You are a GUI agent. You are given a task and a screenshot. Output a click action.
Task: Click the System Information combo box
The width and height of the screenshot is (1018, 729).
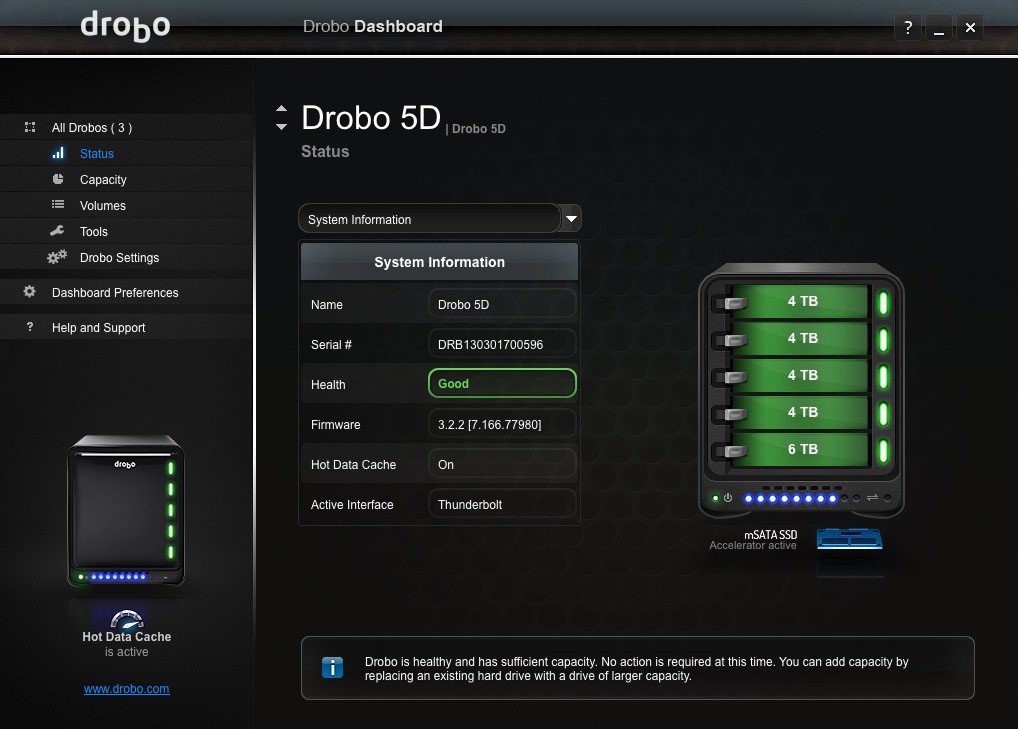[x=440, y=219]
